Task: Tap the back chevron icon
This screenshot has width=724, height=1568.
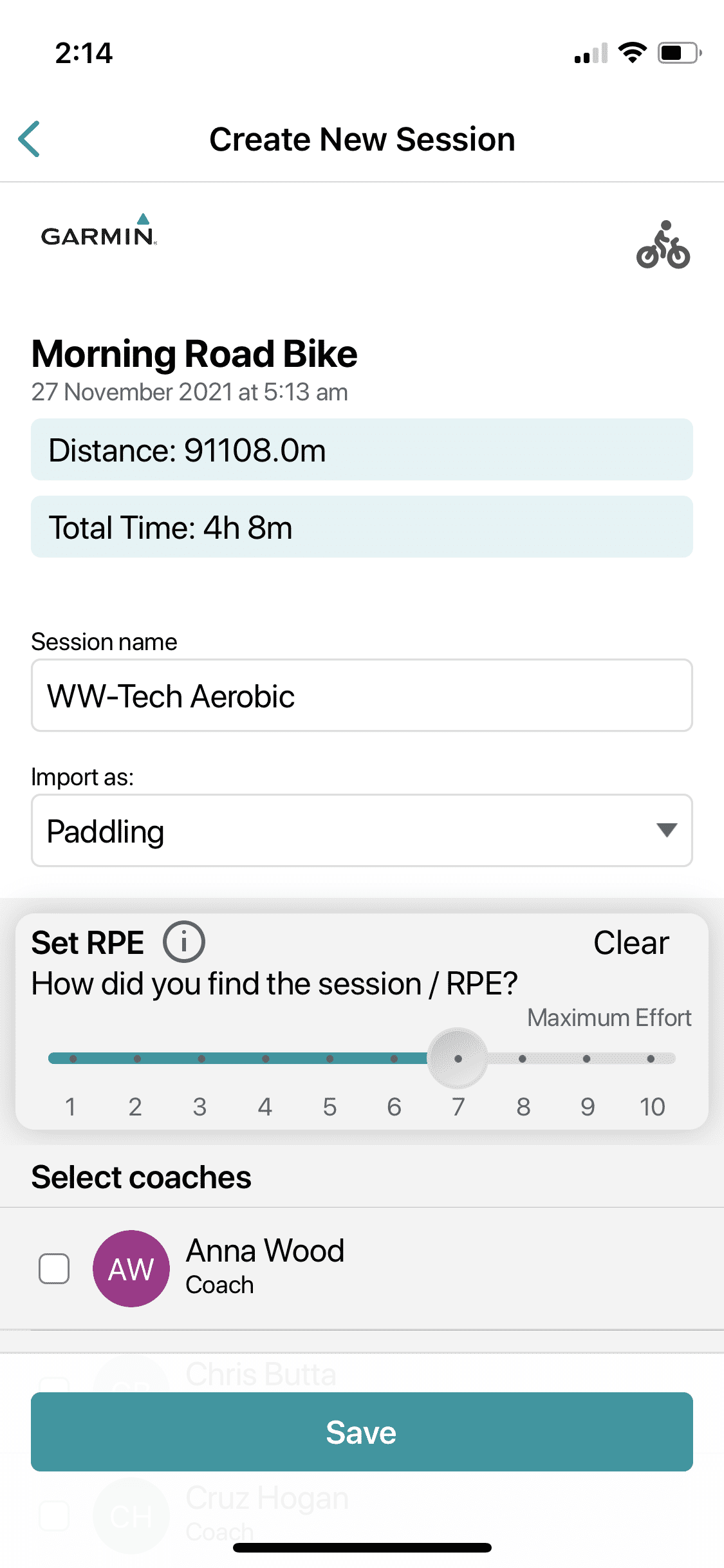Action: pos(30,139)
